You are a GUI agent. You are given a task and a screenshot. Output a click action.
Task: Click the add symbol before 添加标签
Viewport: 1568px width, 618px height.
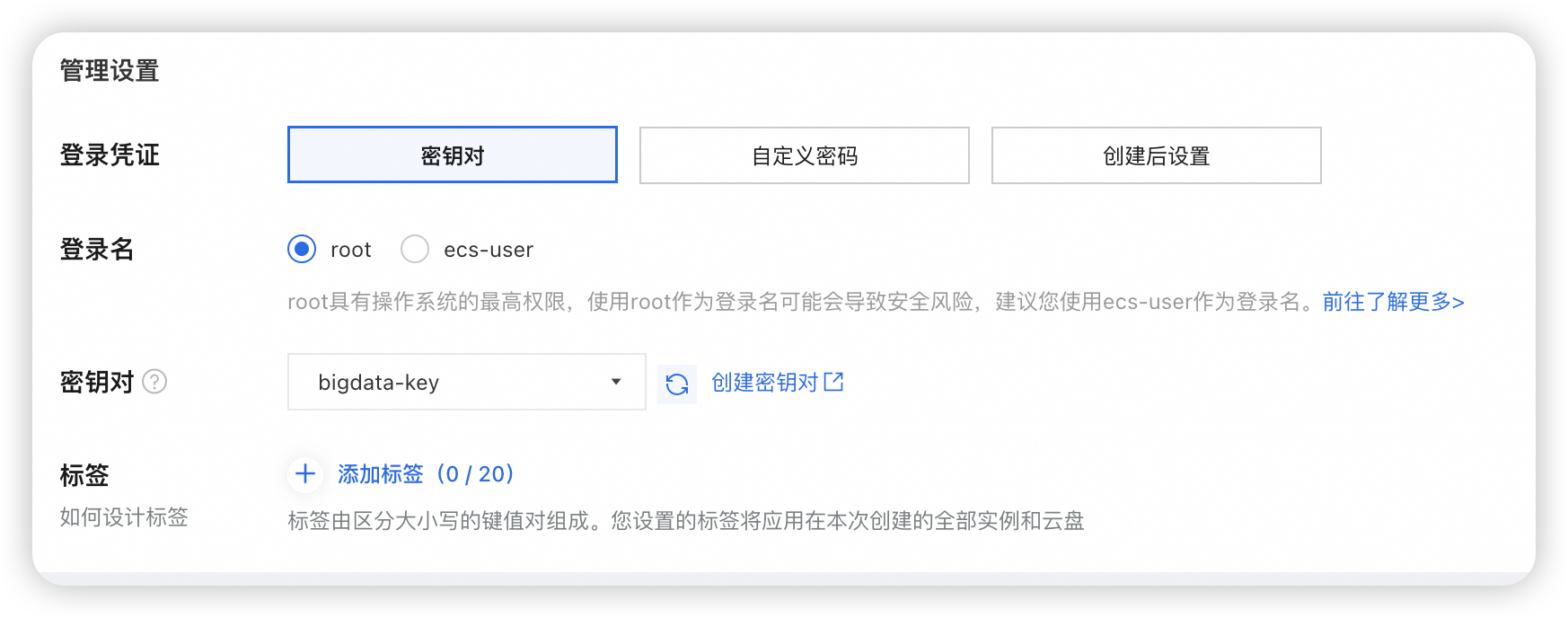coord(305,474)
